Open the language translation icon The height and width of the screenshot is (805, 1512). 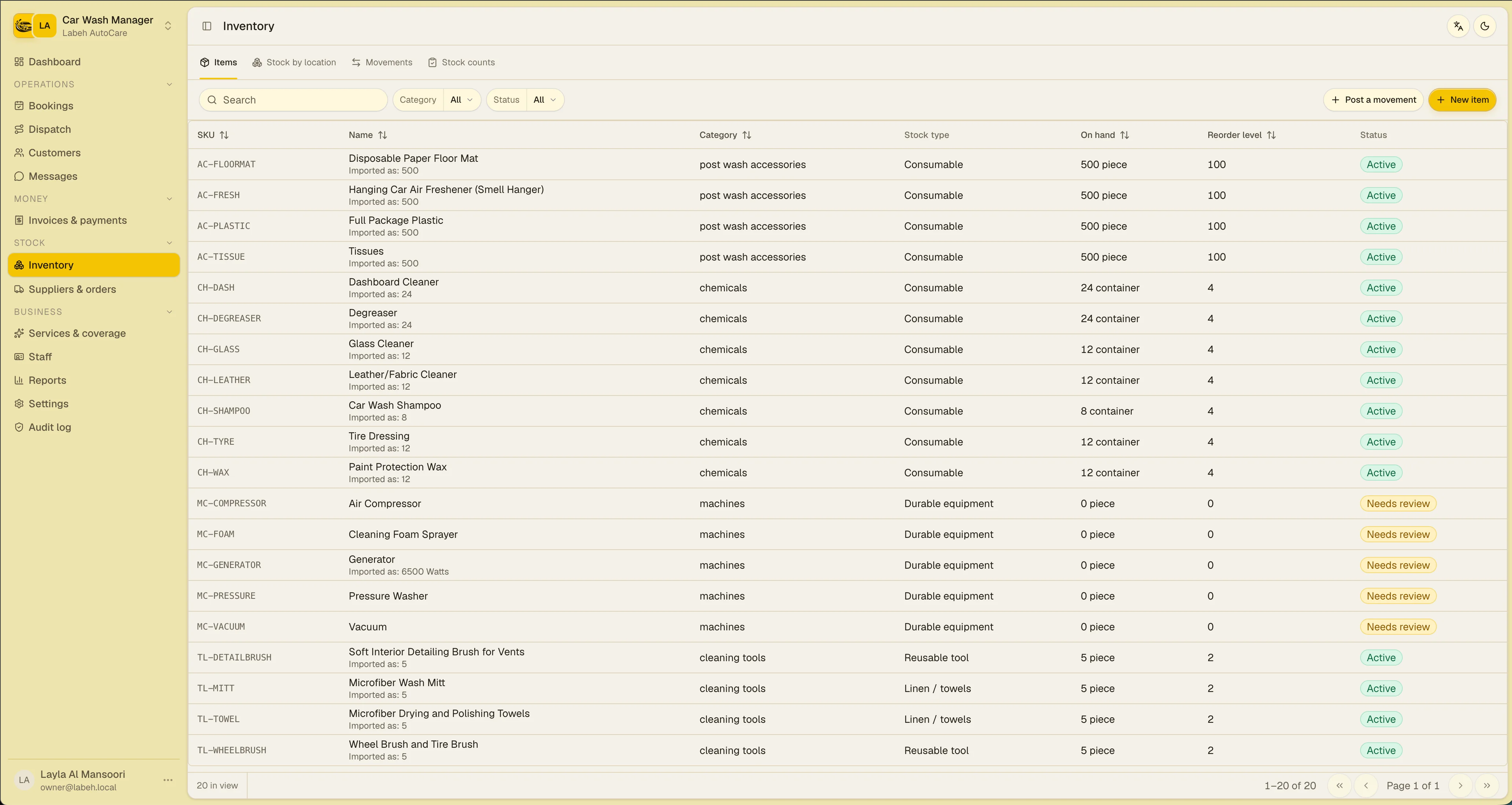click(x=1458, y=26)
